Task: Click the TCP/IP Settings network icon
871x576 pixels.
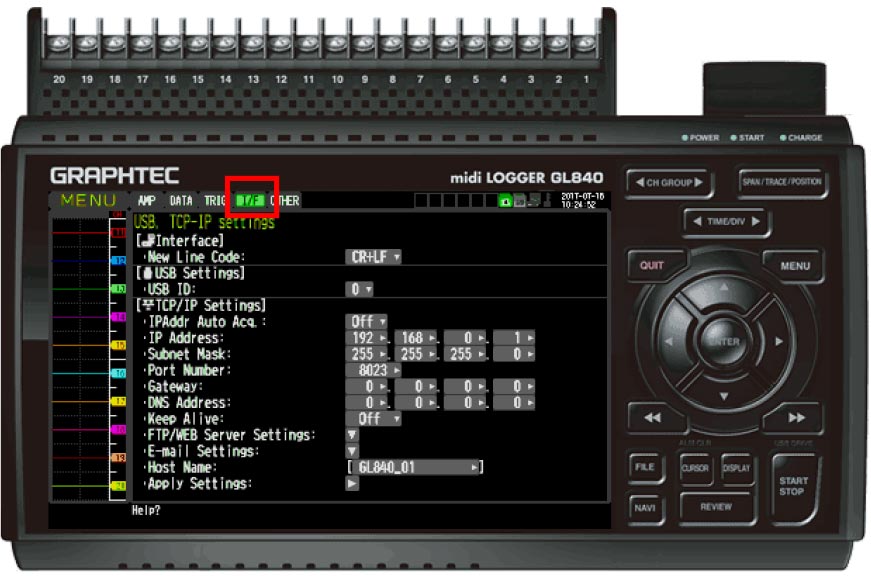Action: [x=148, y=305]
